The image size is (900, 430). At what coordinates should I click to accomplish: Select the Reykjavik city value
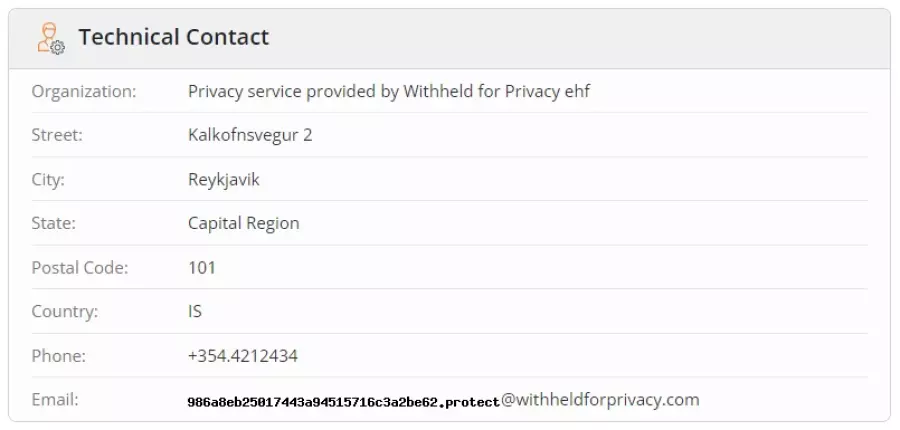224,180
